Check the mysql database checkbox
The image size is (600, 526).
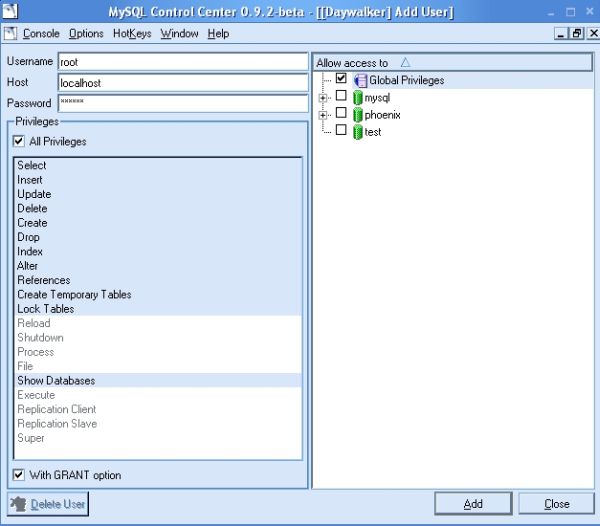341,95
